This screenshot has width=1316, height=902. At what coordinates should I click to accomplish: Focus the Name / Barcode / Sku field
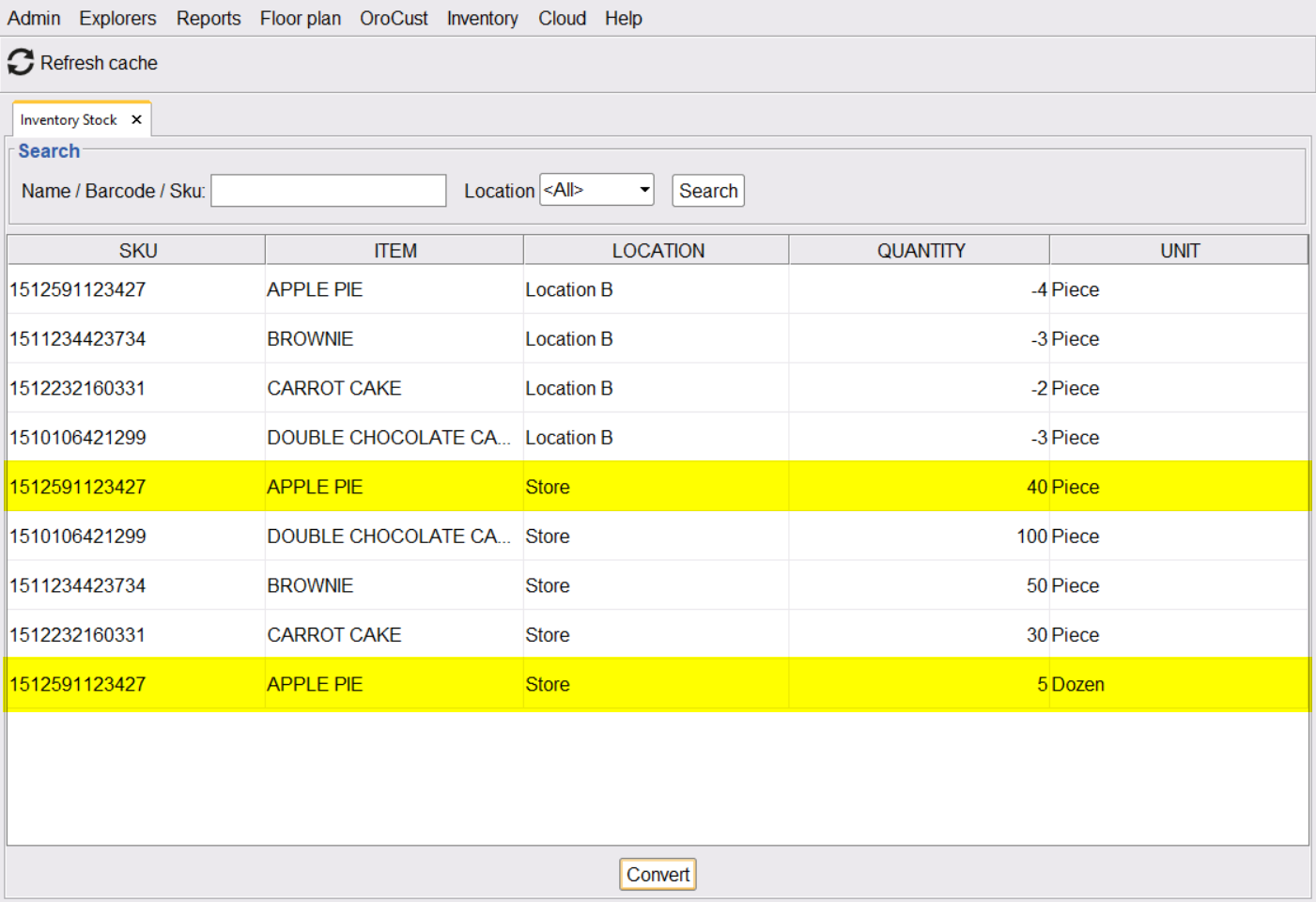coord(329,191)
